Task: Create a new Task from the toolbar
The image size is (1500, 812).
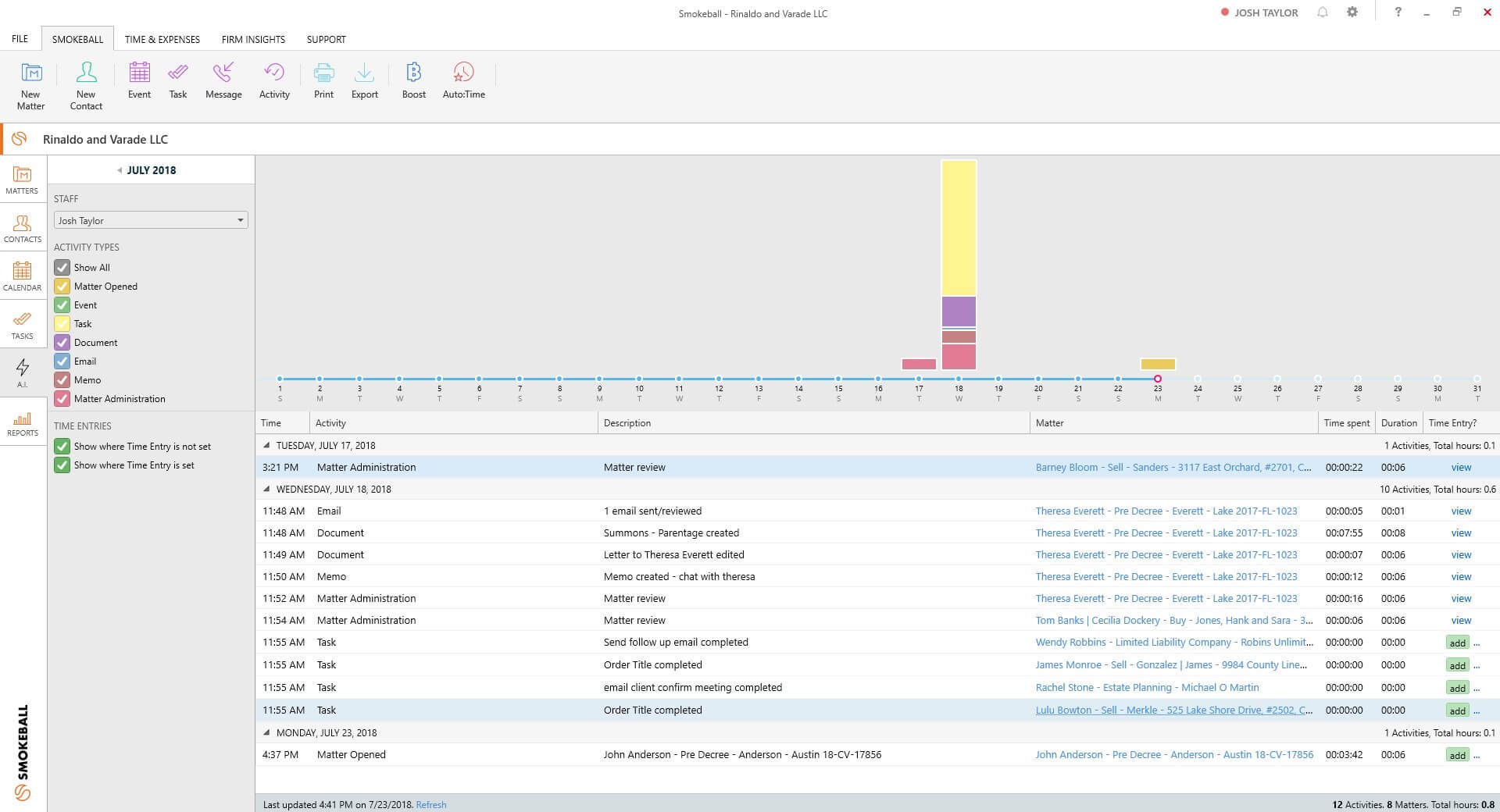Action: (x=178, y=80)
